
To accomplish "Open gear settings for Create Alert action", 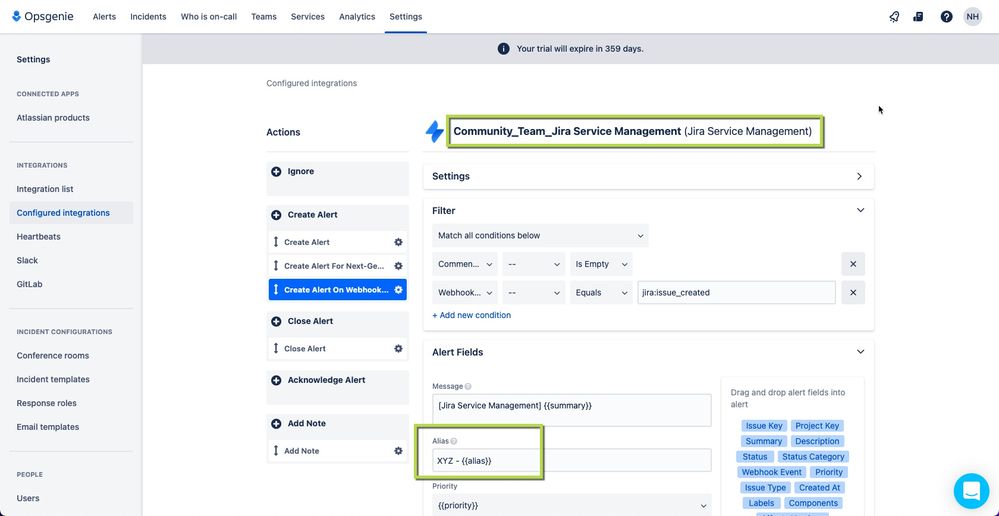I will coord(398,242).
